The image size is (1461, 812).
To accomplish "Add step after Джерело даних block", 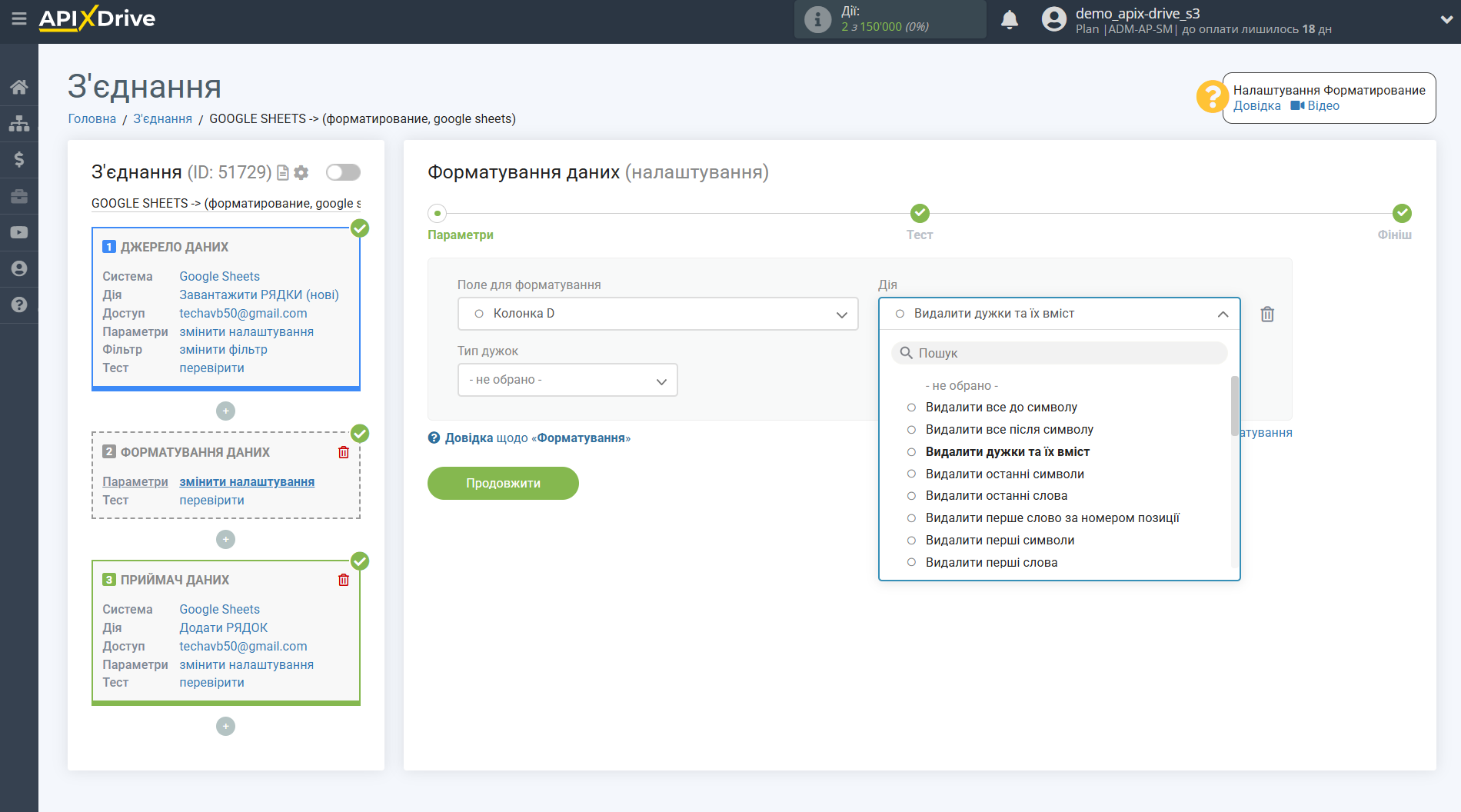I will [x=225, y=411].
